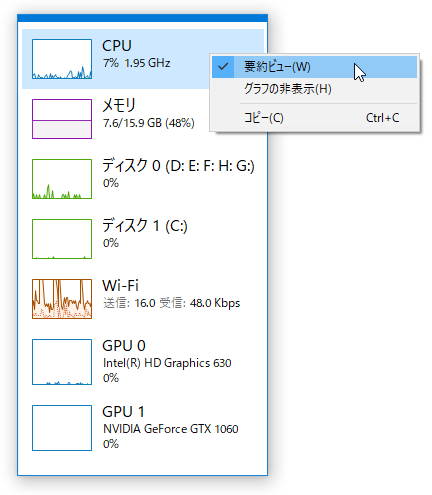Open the Disk 0 activity graph
Image resolution: width=432 pixels, height=495 pixels.
(x=62, y=179)
